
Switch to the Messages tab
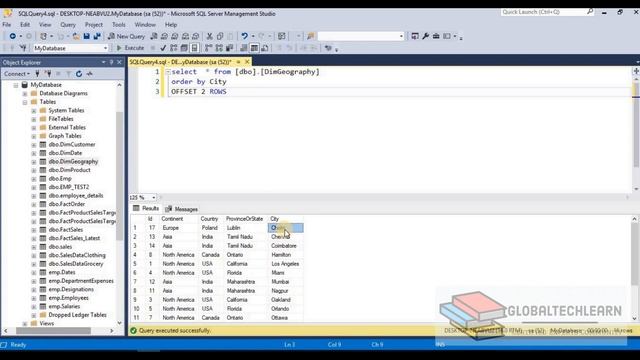click(x=182, y=209)
